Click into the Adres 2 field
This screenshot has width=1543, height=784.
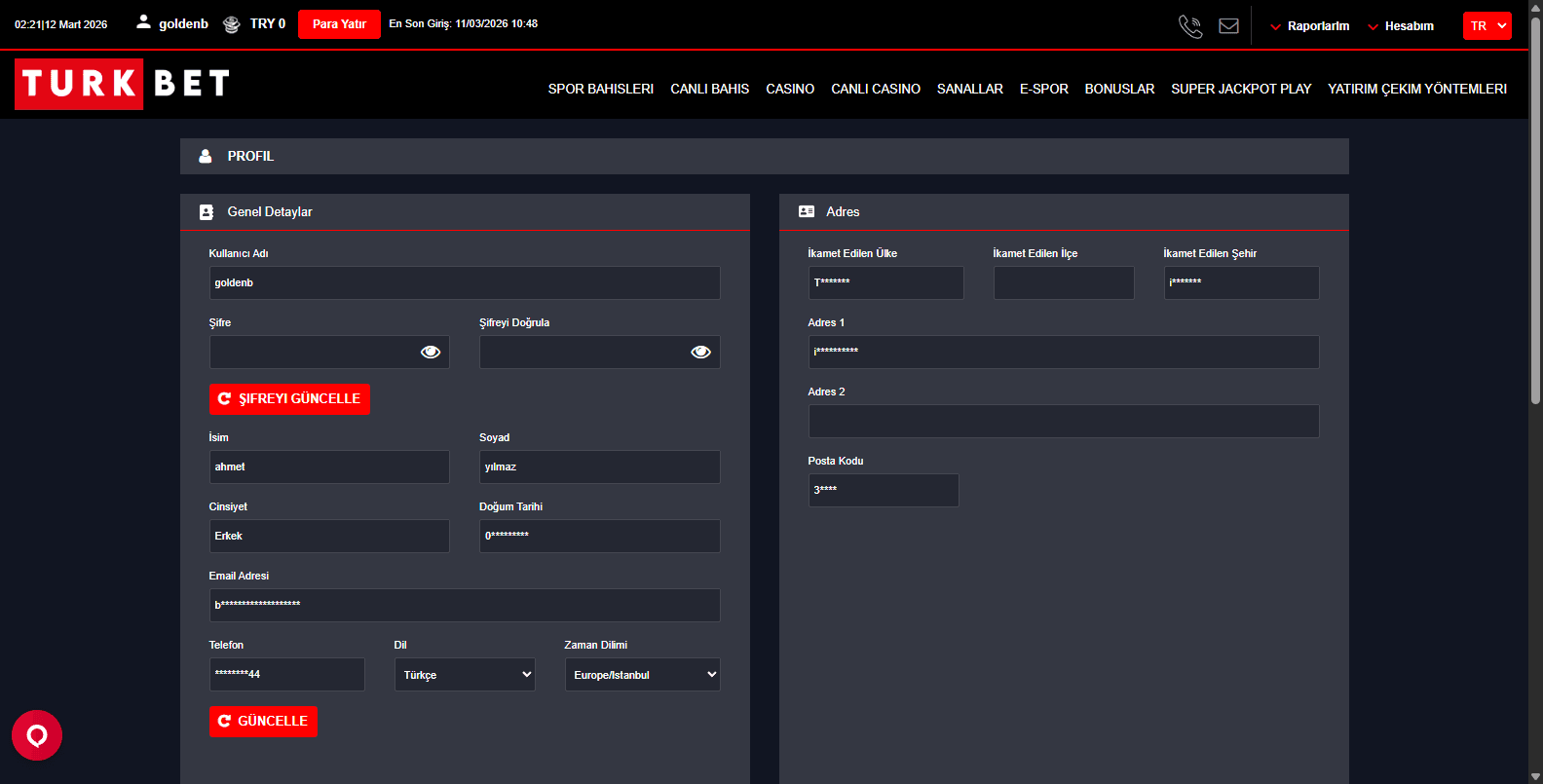[x=1063, y=422]
